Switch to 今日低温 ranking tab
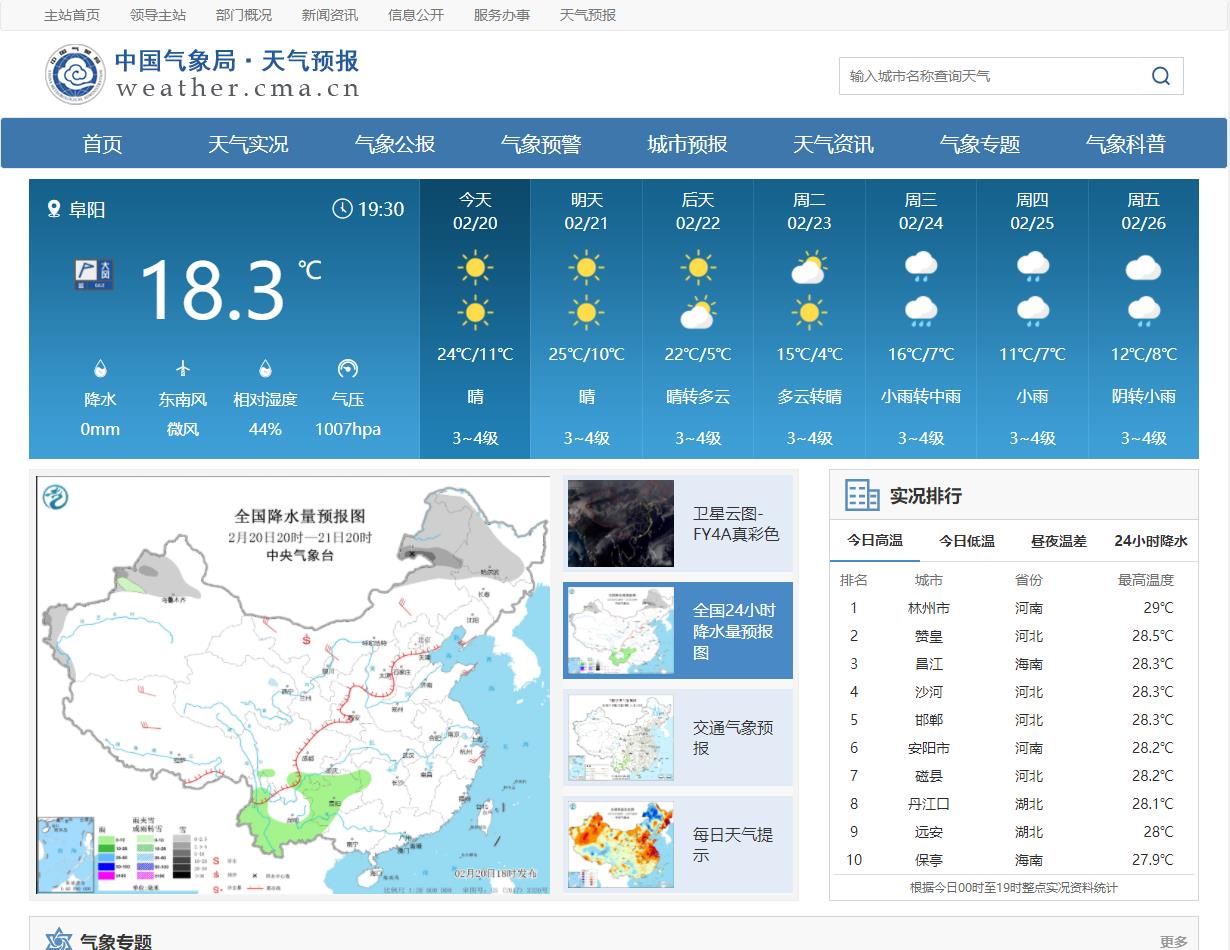Image resolution: width=1230 pixels, height=950 pixels. pyautogui.click(x=966, y=541)
